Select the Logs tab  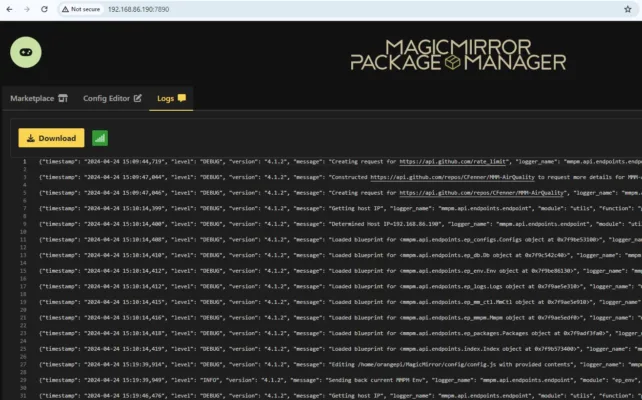click(171, 98)
